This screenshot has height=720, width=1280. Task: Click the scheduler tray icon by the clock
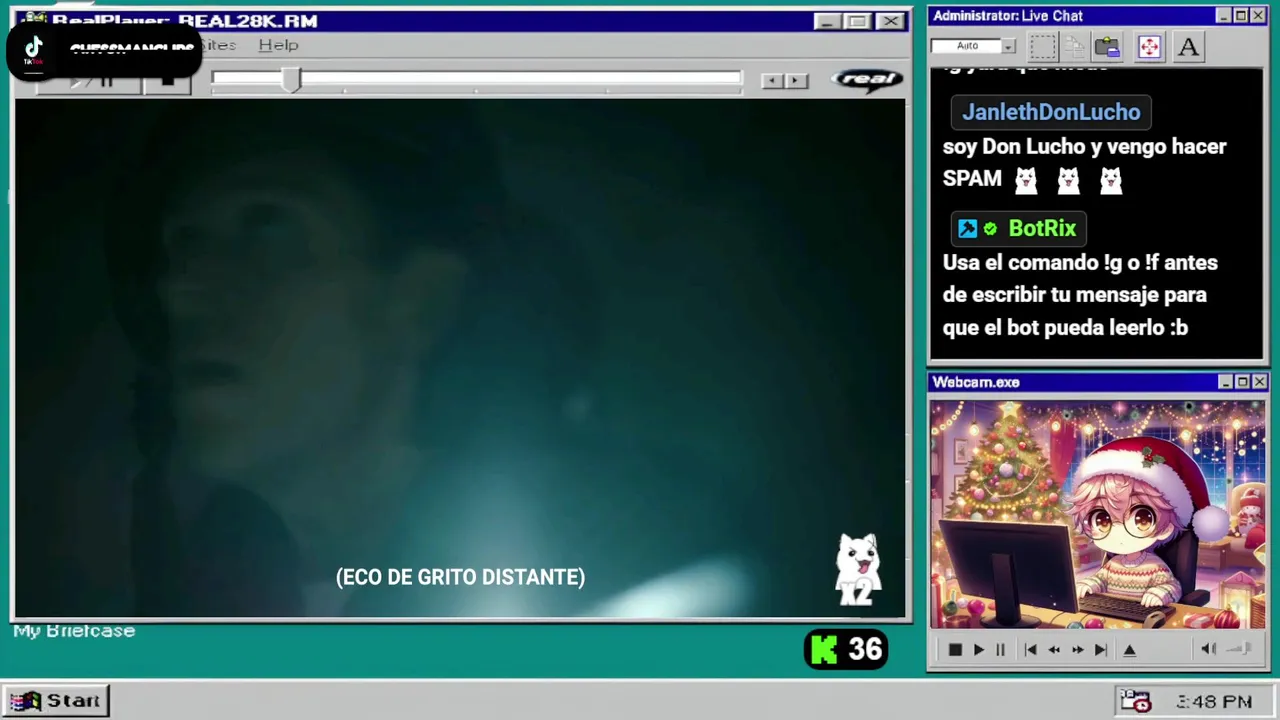(1136, 701)
